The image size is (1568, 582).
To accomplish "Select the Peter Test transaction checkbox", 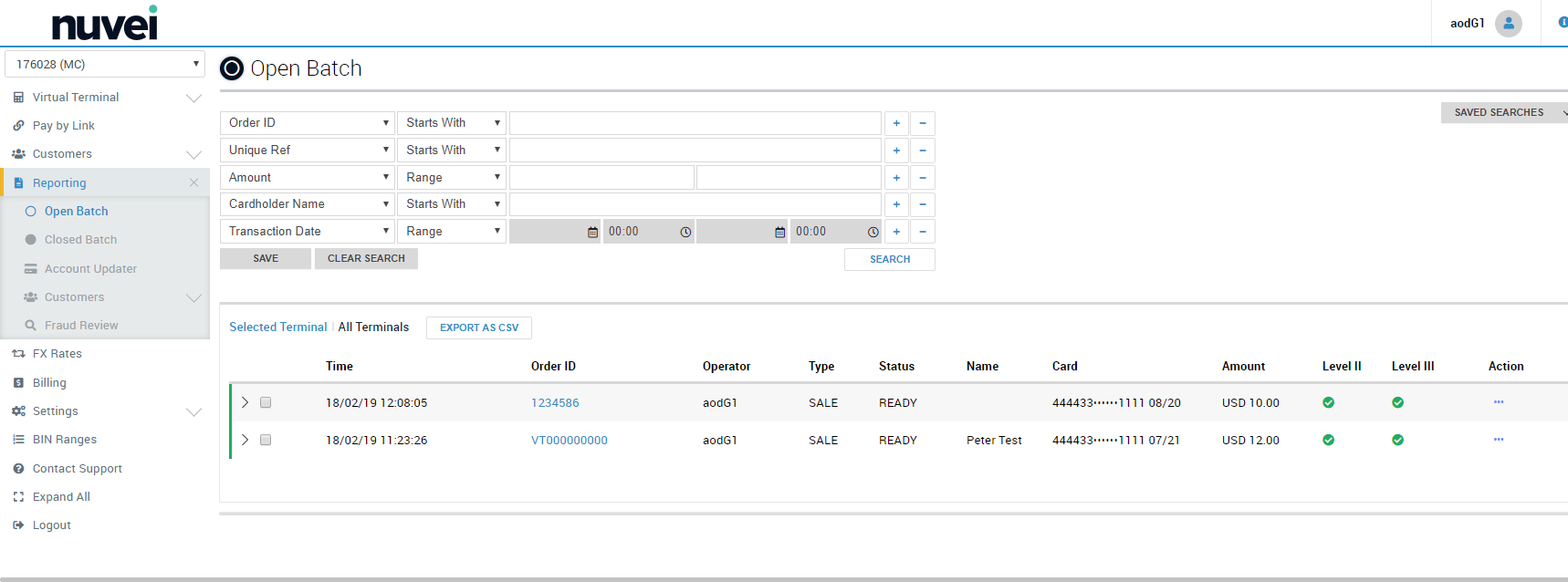I will 266,440.
